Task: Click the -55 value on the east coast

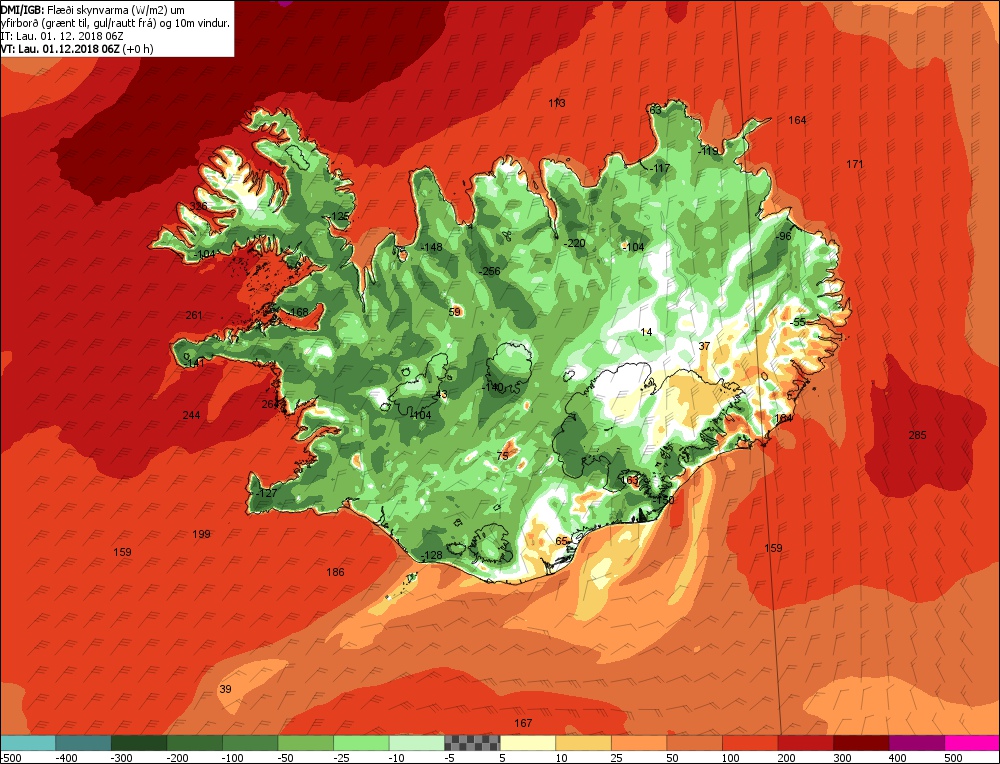Action: (x=798, y=323)
